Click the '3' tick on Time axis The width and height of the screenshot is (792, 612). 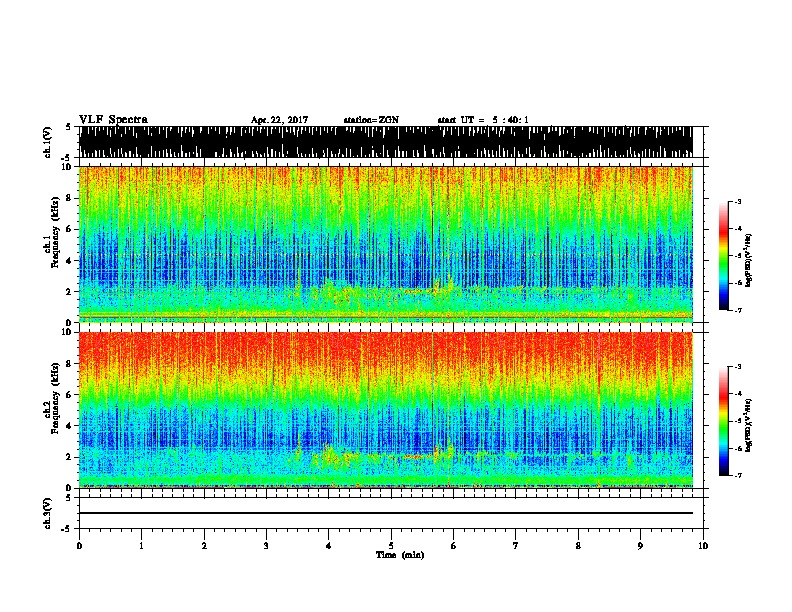tap(266, 546)
